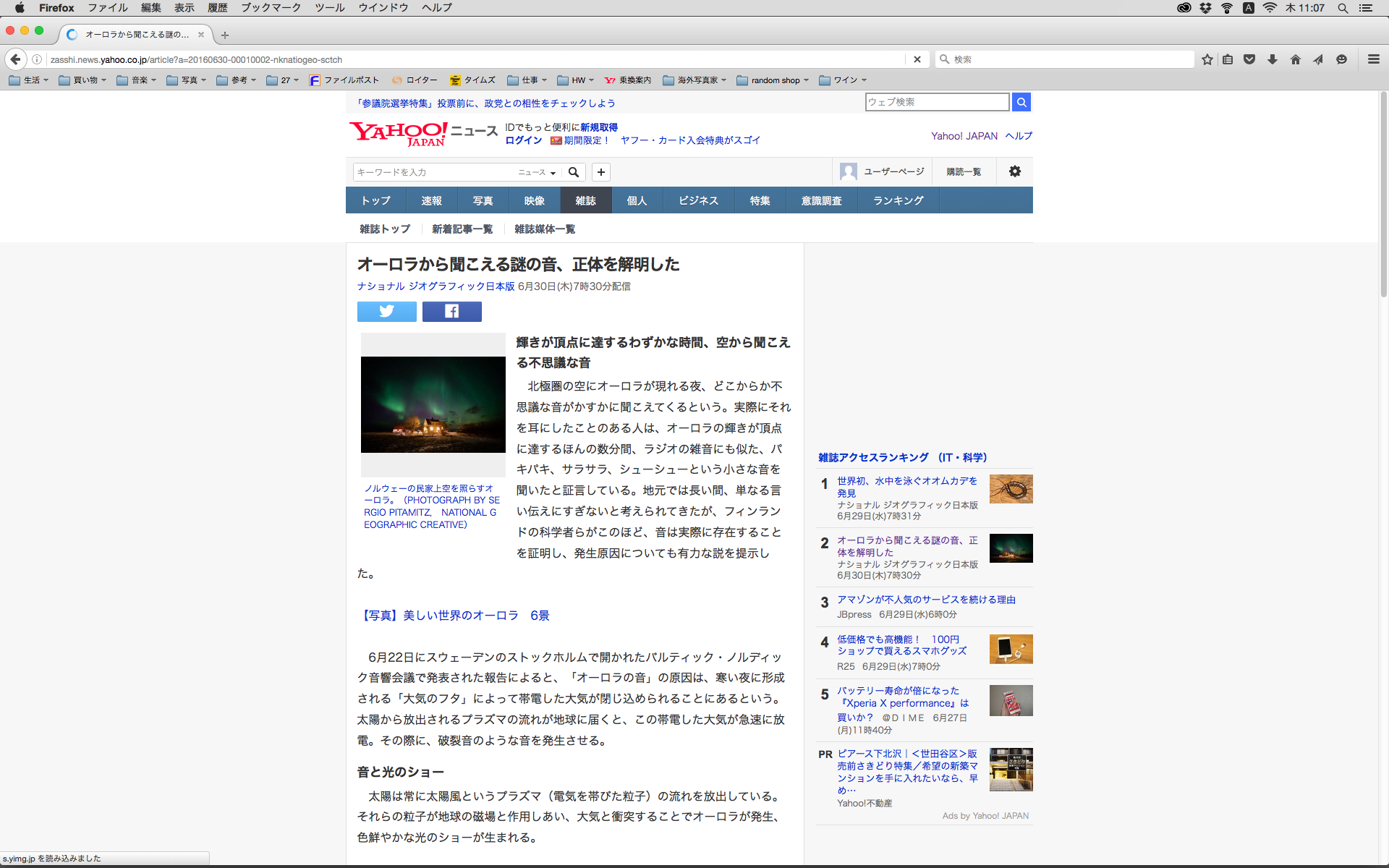The height and width of the screenshot is (868, 1389).
Task: Select the ランキング navigation tab
Action: [x=898, y=200]
